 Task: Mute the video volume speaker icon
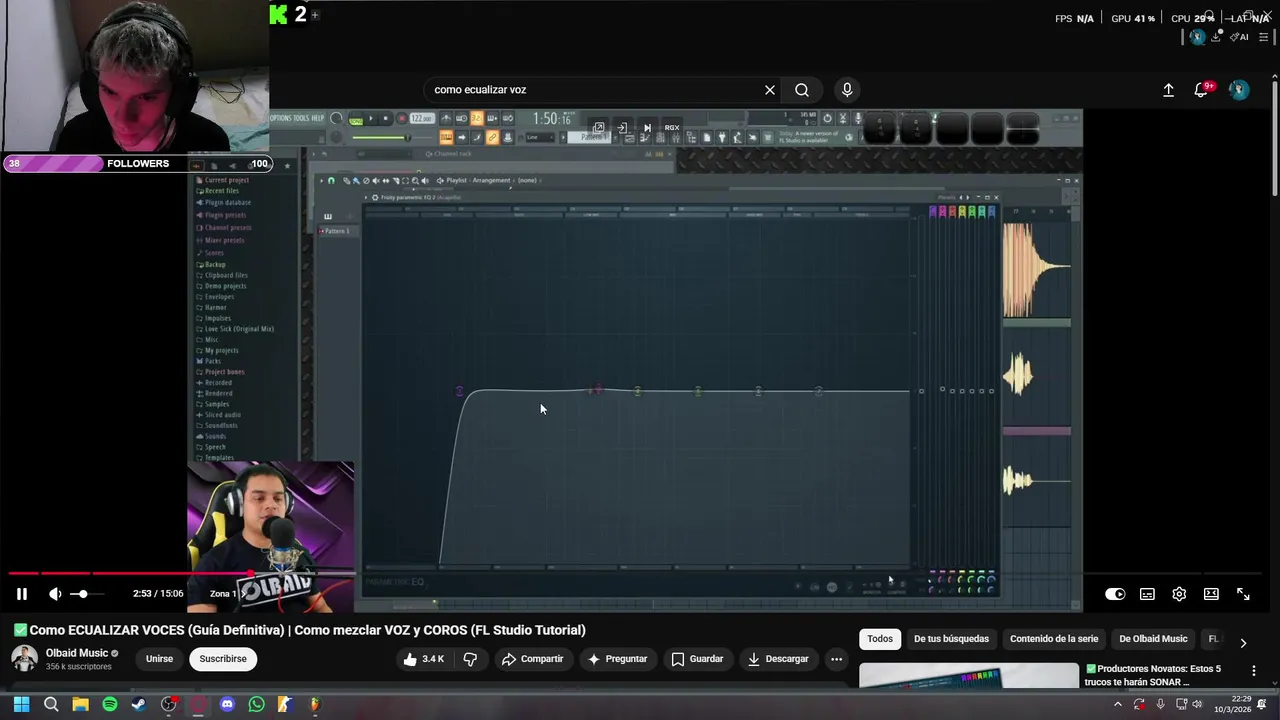pos(55,594)
